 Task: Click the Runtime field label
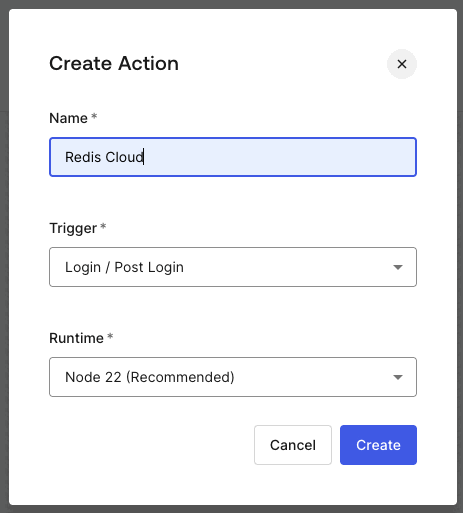click(76, 338)
